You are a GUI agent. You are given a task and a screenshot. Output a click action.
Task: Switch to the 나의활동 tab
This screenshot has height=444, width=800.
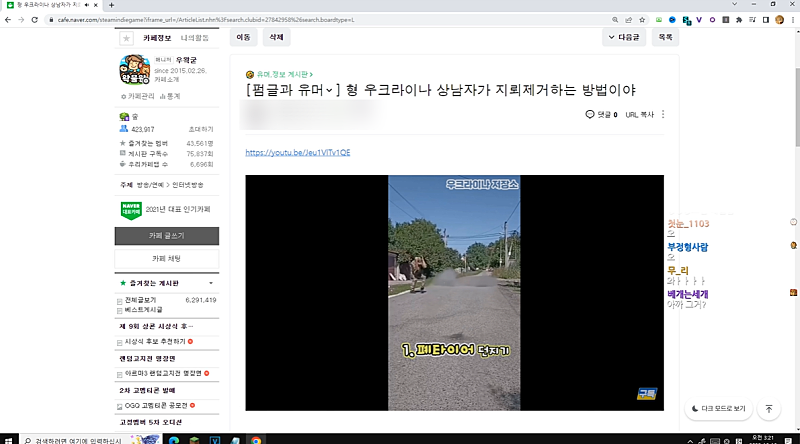click(193, 37)
